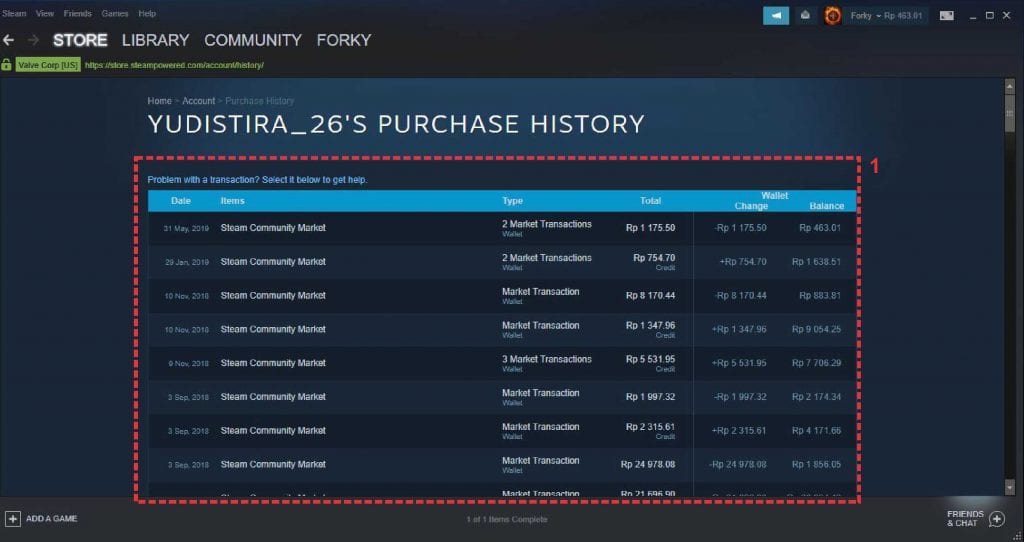Click the Wallet Change column header

tap(751, 206)
